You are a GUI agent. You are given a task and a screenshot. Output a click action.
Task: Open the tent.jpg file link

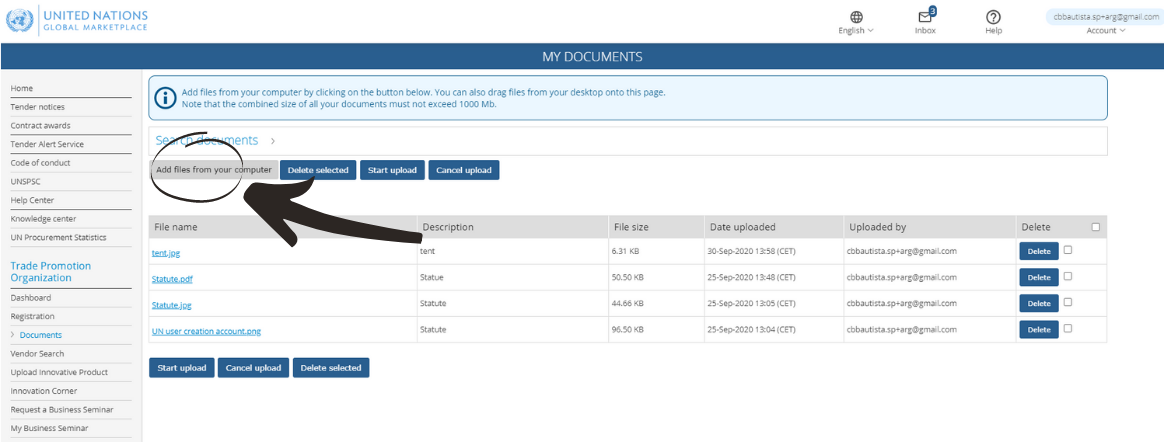point(166,253)
